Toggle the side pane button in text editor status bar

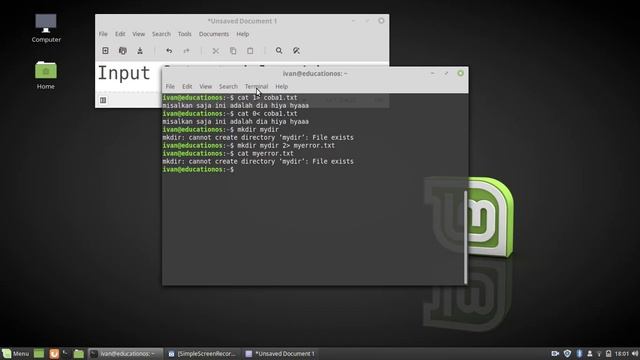click(103, 100)
